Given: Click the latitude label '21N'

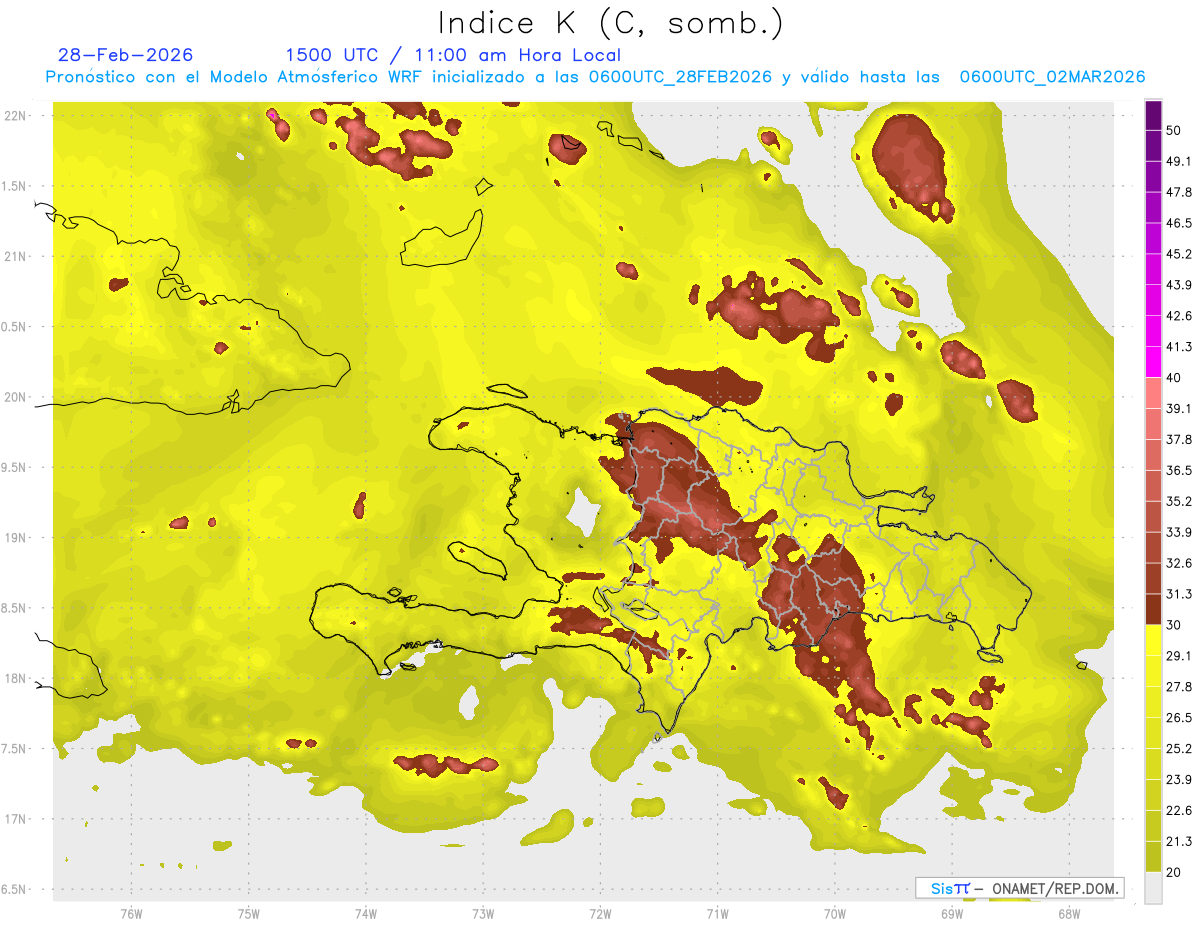Looking at the screenshot, I should [16, 256].
